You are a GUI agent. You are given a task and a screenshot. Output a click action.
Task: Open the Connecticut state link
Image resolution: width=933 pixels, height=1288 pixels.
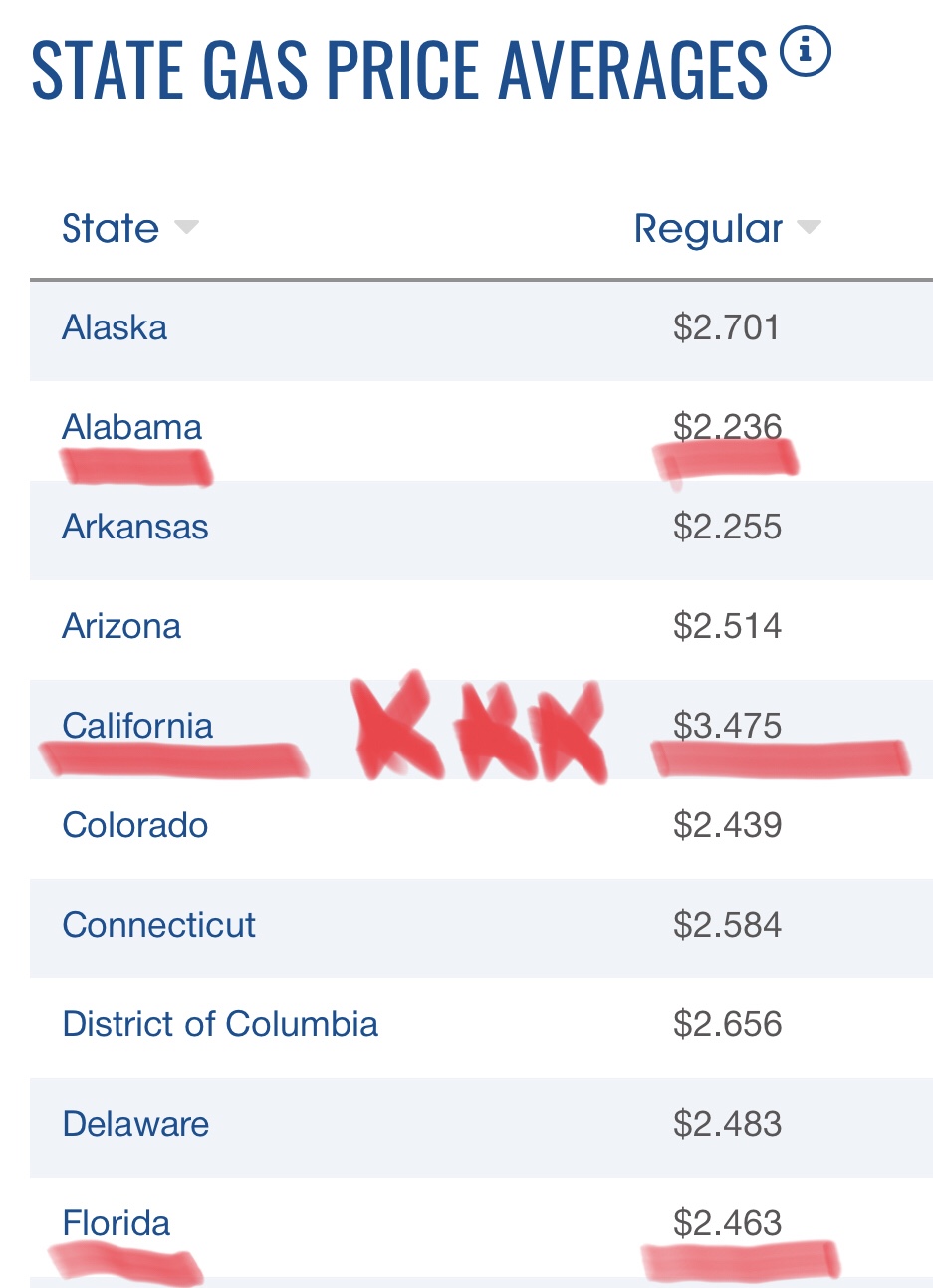[x=158, y=925]
